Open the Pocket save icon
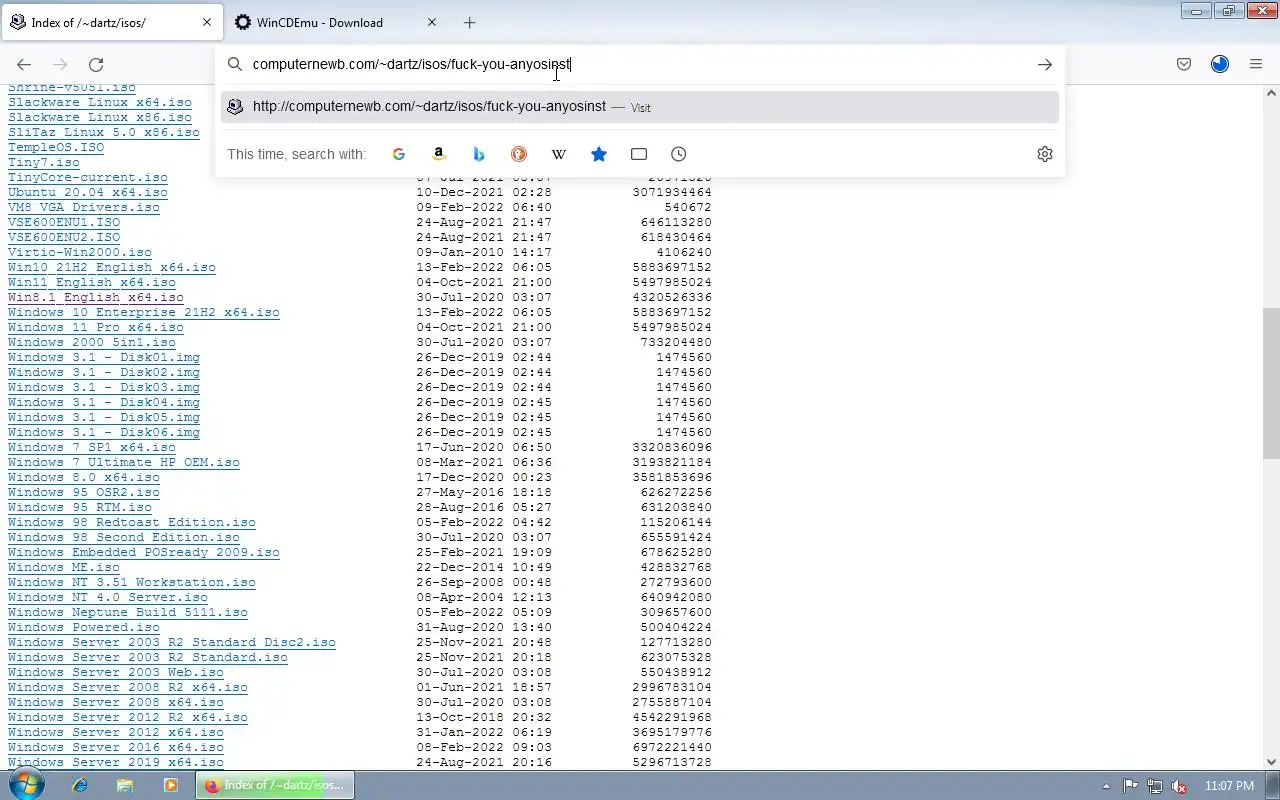Viewport: 1280px width, 800px height. 1184,64
